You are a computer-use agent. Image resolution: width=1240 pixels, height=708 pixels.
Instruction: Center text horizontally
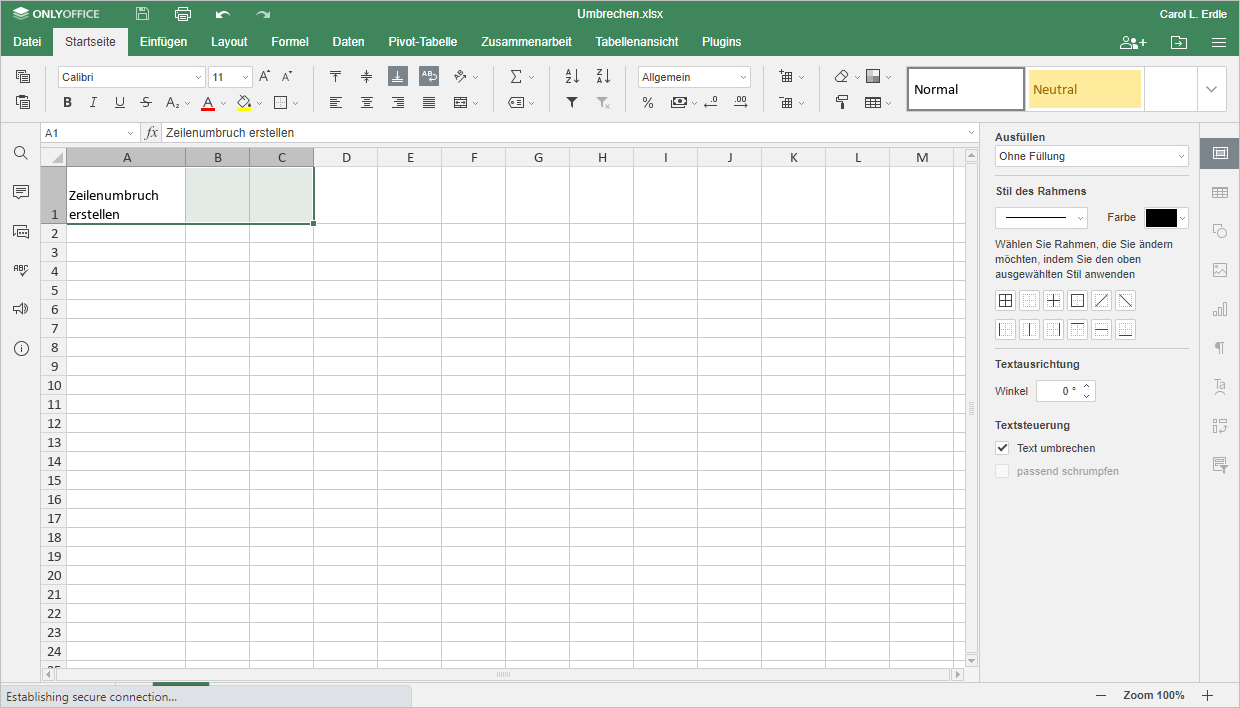(x=367, y=102)
